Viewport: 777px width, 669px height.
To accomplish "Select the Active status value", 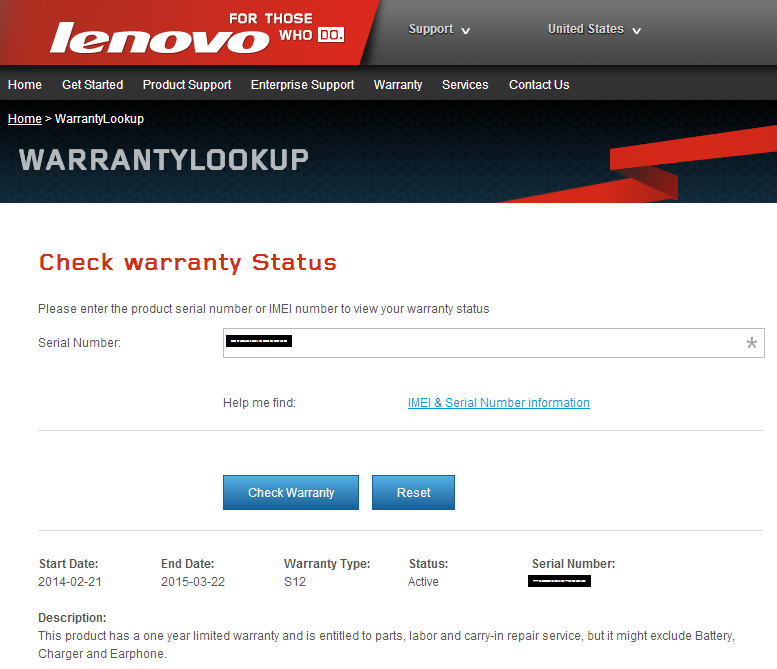I will point(423,582).
